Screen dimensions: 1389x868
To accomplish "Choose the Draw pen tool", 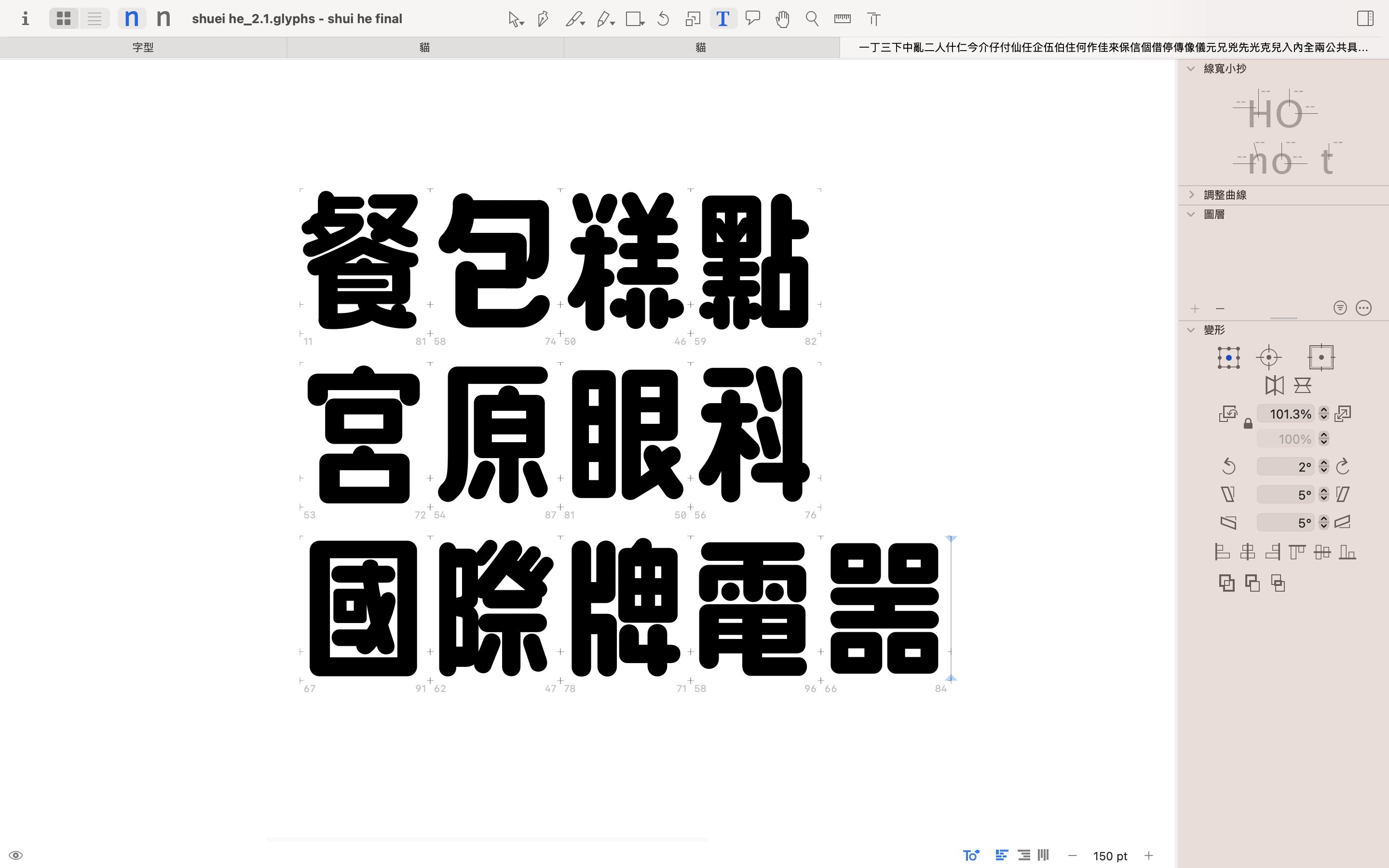I will [x=543, y=19].
